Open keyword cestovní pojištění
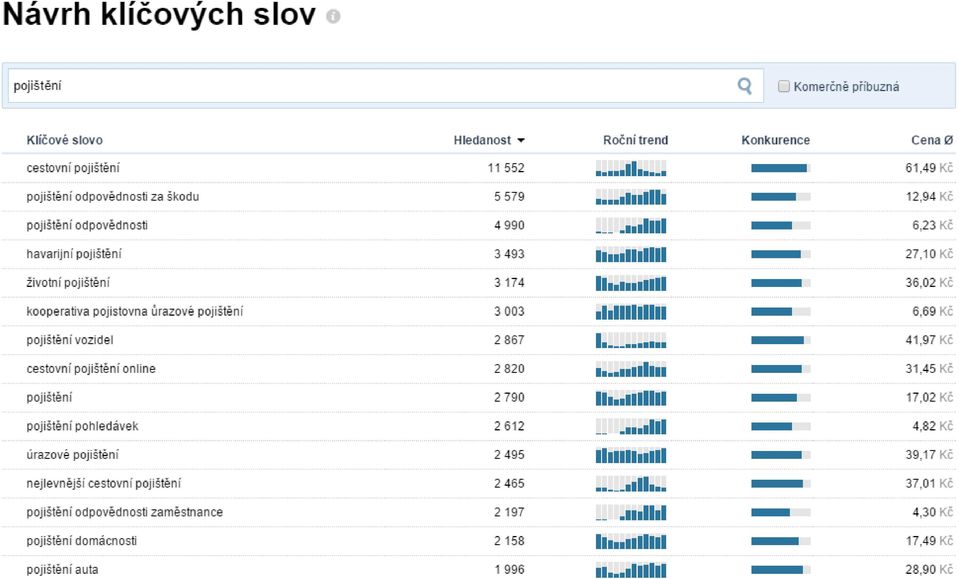This screenshot has height=579, width=959. 73,168
